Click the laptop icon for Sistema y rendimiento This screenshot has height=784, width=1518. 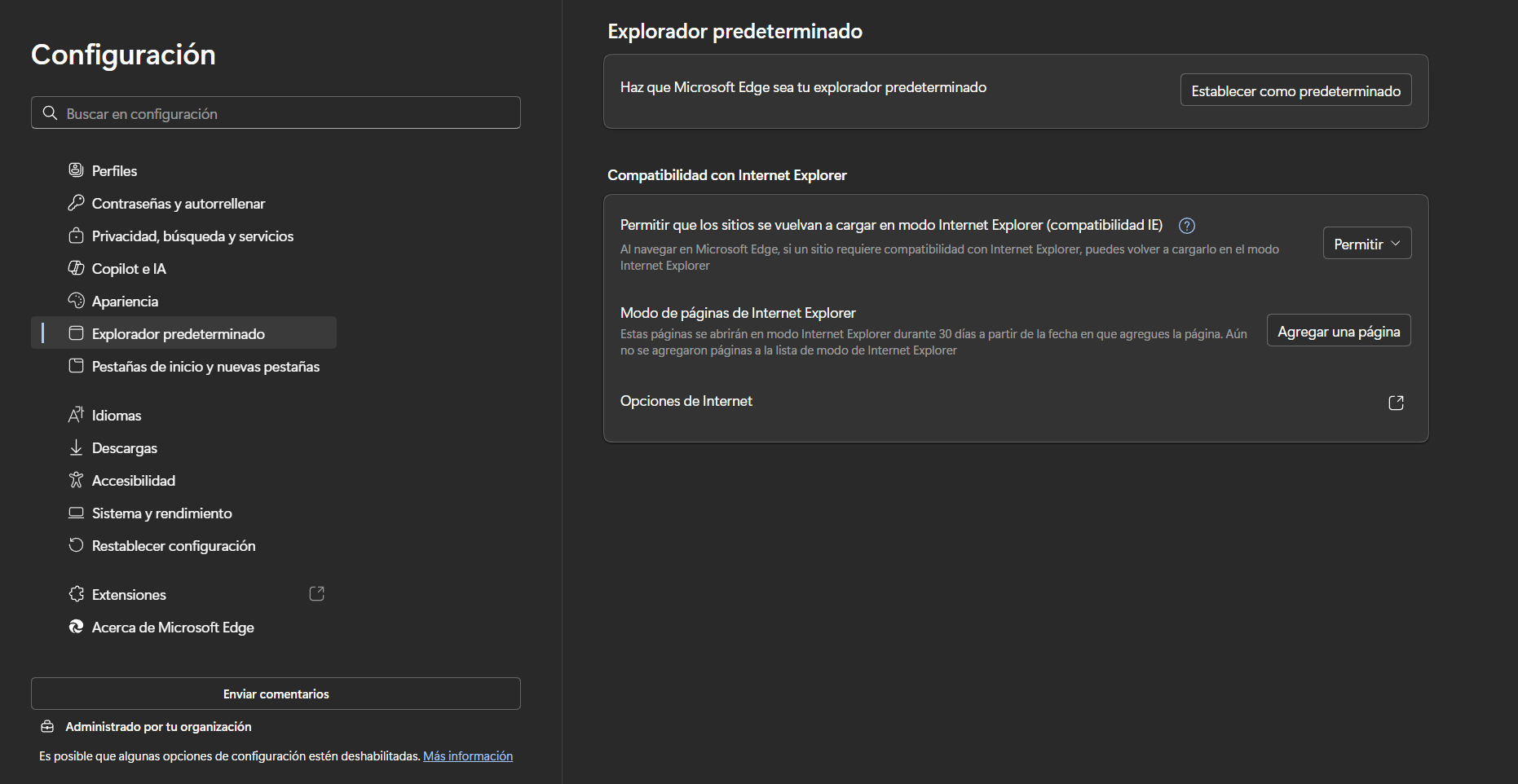click(x=76, y=512)
